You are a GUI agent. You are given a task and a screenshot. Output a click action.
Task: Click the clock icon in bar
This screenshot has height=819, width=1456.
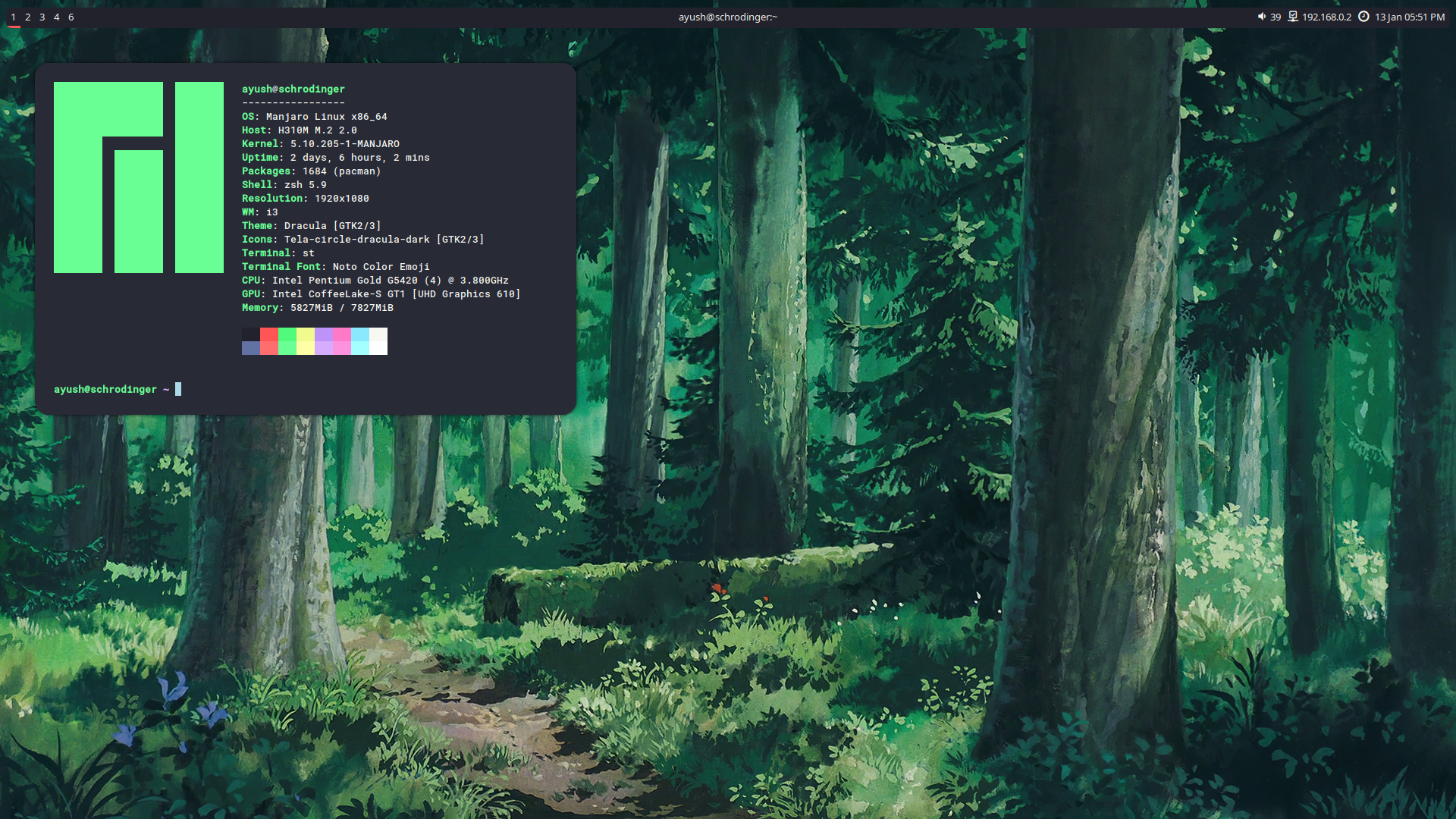click(1363, 17)
